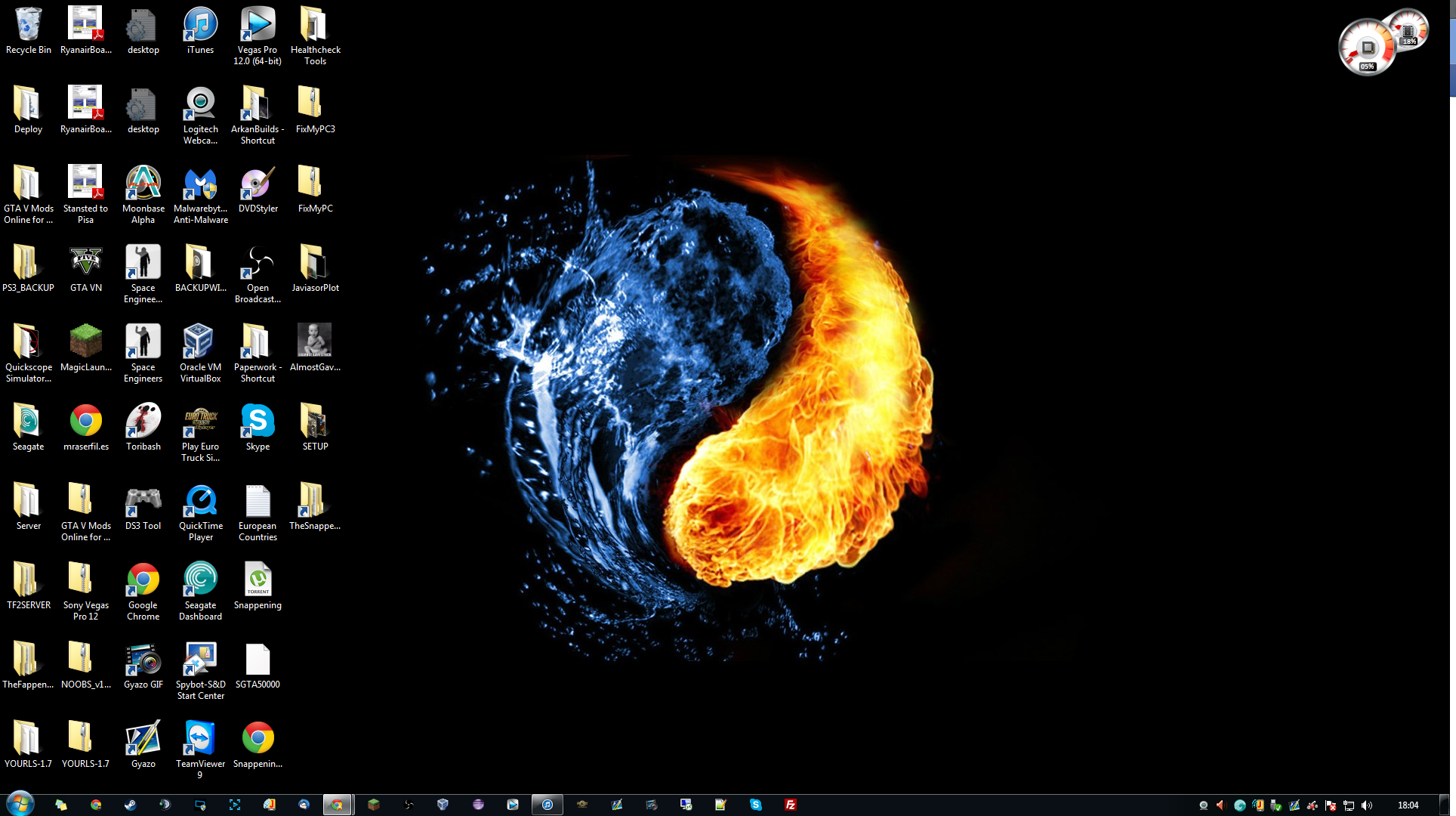Click the Action Center flag icon
This screenshot has height=816, width=1456.
(1331, 805)
